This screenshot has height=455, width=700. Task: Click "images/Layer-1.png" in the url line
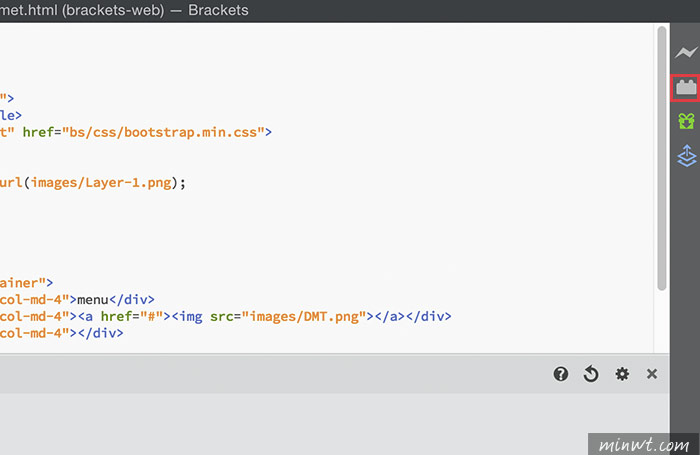pos(101,183)
